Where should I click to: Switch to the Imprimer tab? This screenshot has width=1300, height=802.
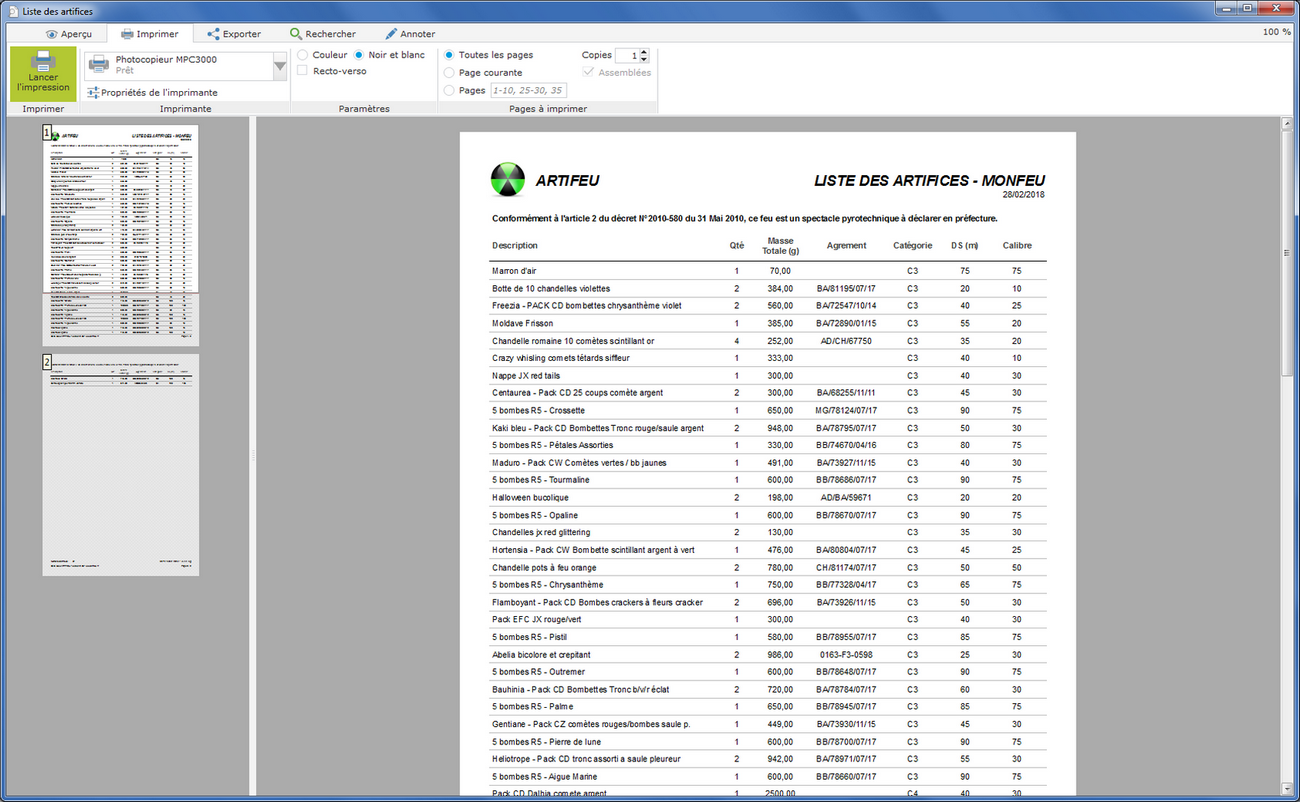(x=149, y=33)
